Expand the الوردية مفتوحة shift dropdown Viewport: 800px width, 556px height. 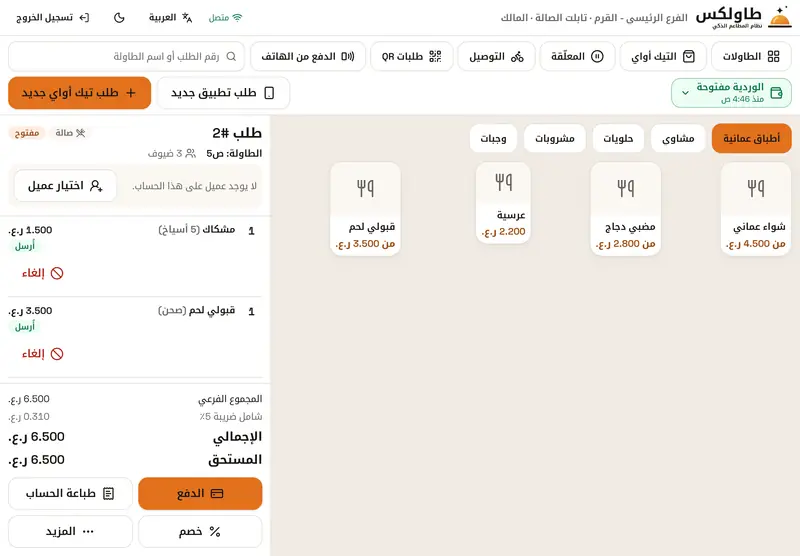coord(731,93)
